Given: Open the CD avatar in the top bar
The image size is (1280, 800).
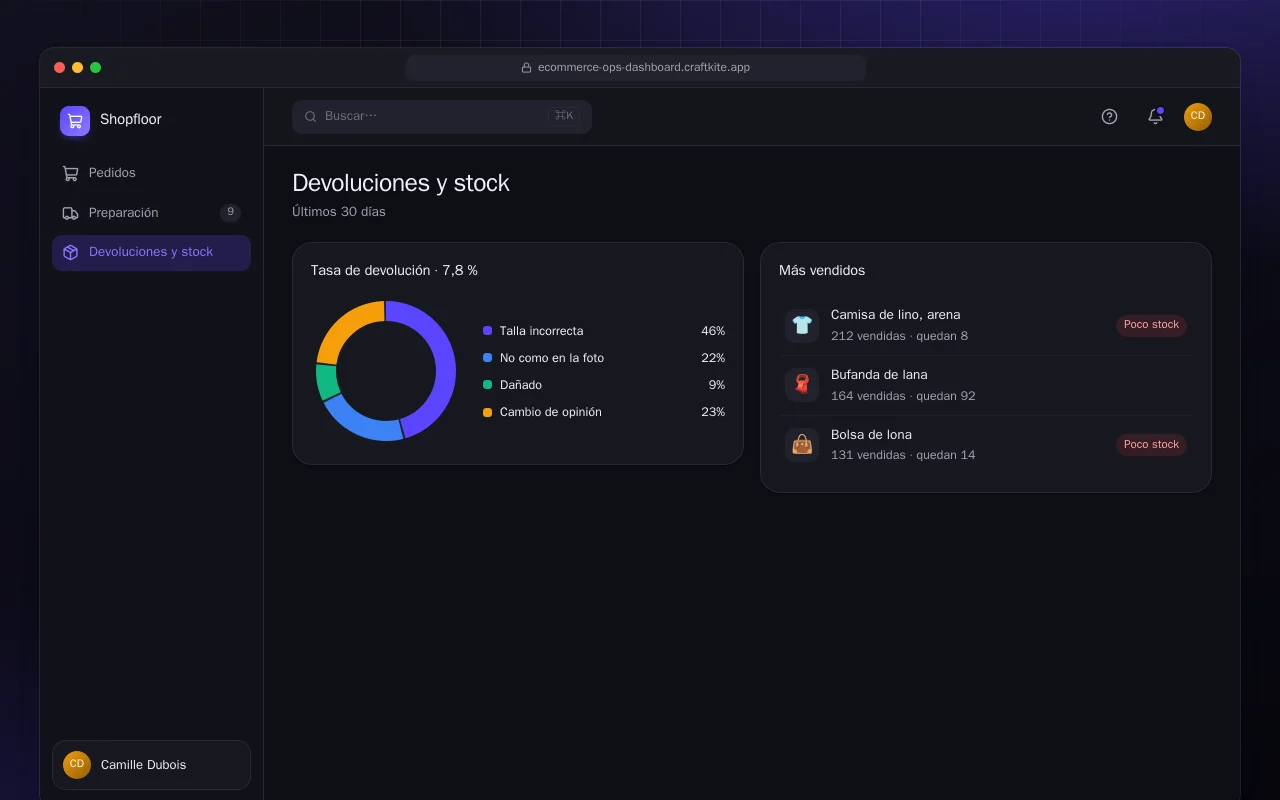Looking at the screenshot, I should pos(1198,117).
